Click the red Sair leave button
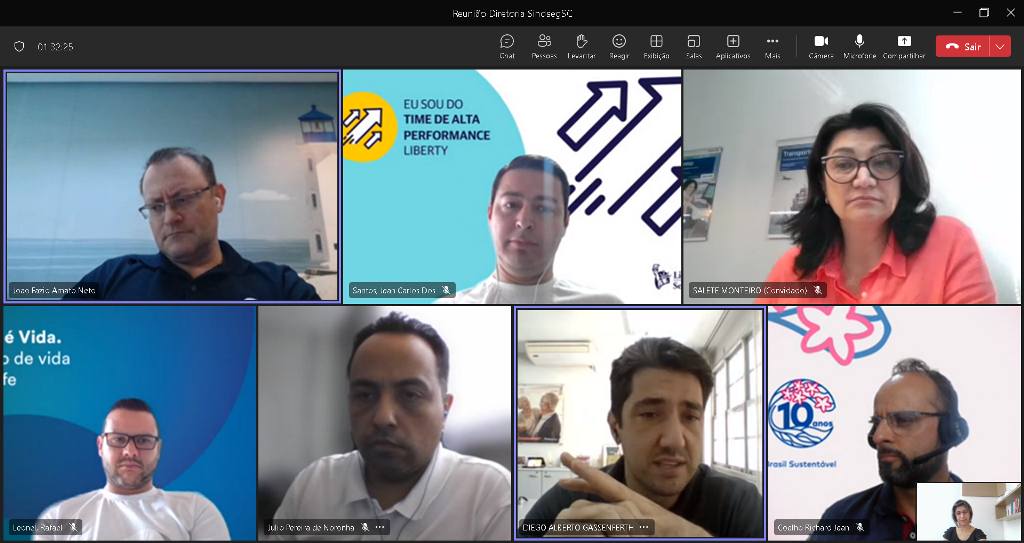 (963, 46)
